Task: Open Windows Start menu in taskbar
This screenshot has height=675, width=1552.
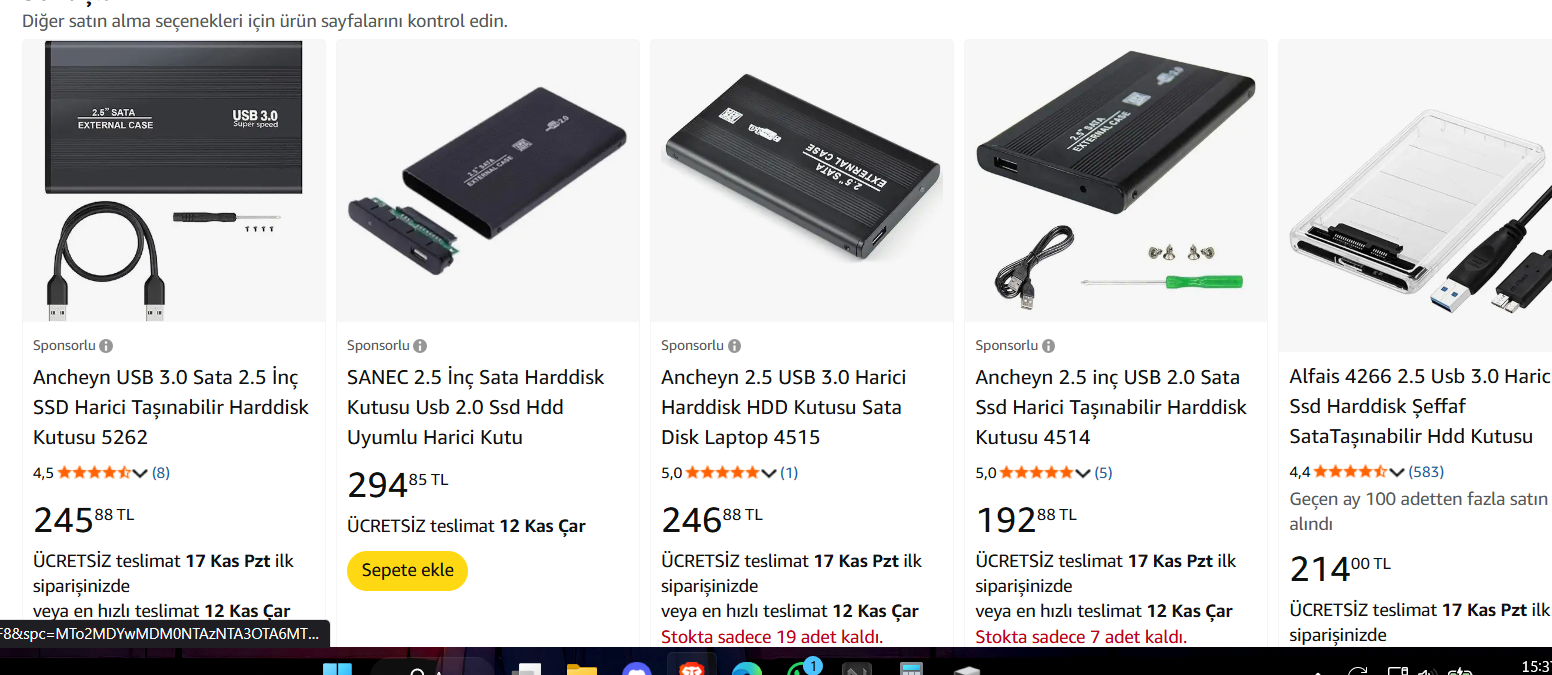Action: tap(337, 668)
